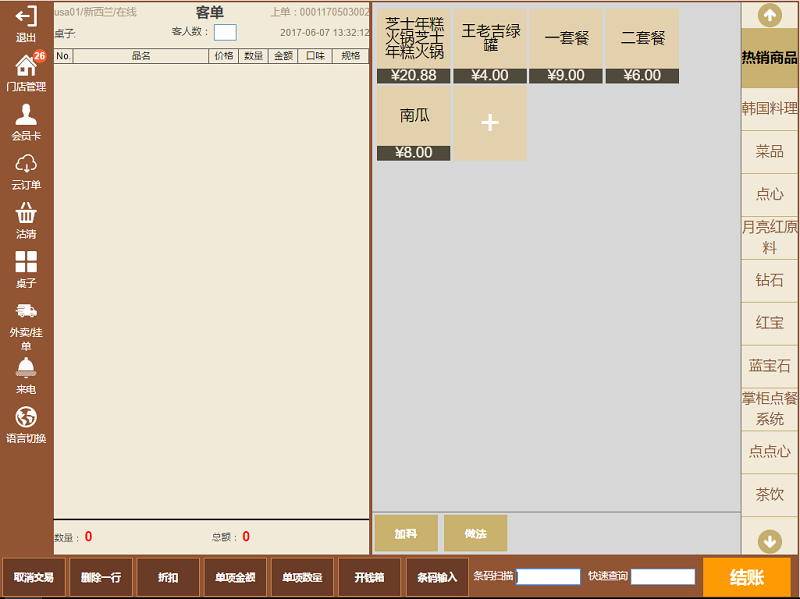Open store management (门店管理) house icon
This screenshot has width=800, height=599.
(x=26, y=65)
